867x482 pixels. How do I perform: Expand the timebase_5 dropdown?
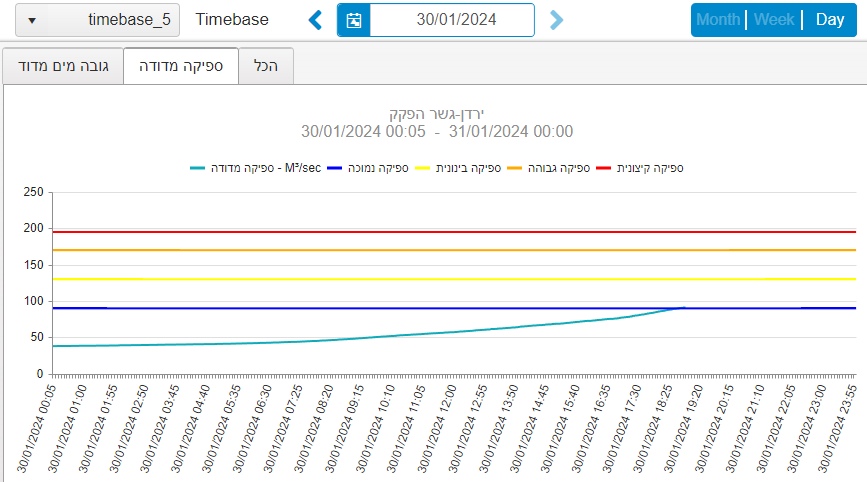click(97, 20)
